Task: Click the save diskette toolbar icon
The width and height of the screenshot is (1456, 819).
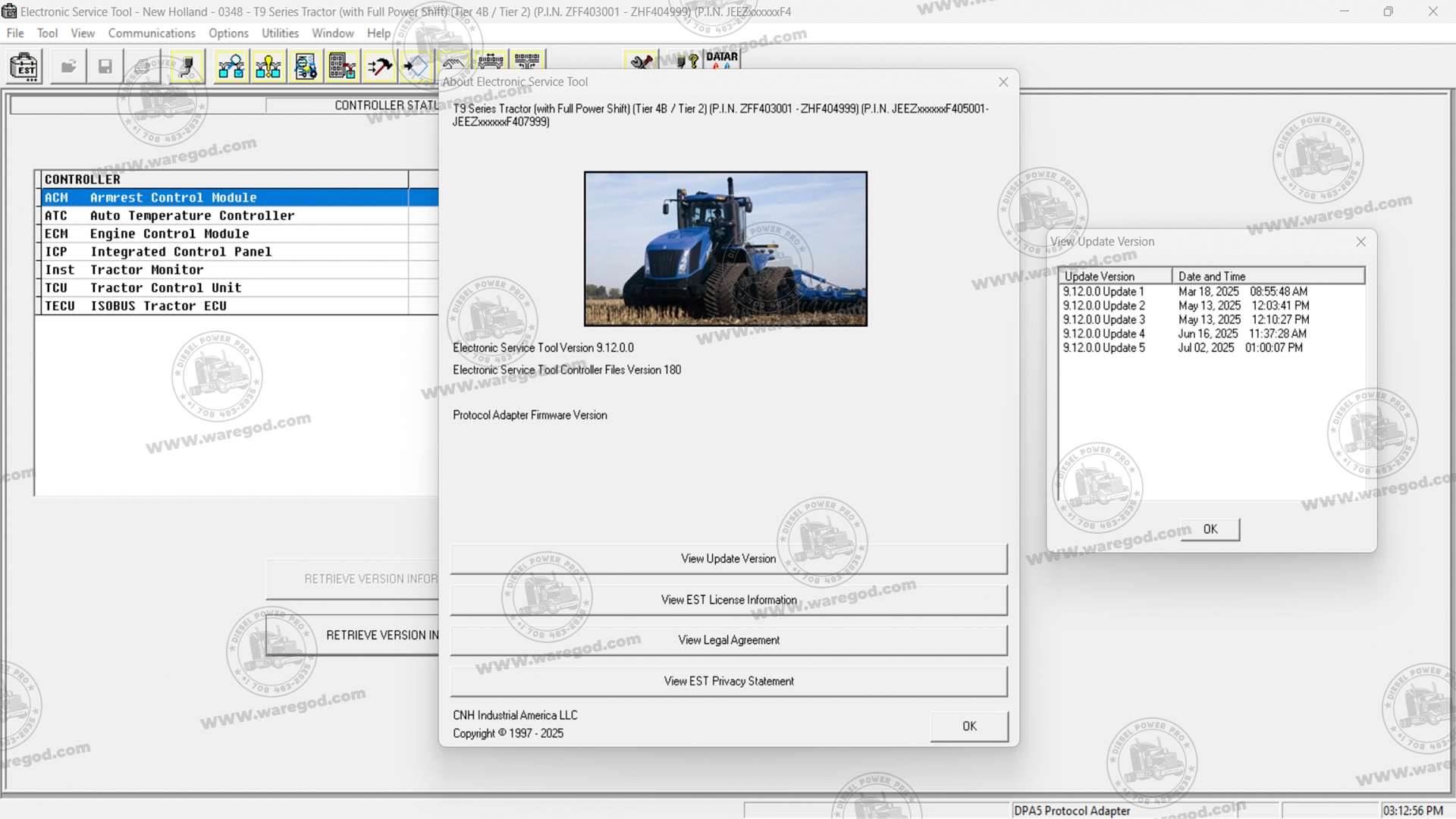Action: pyautogui.click(x=105, y=67)
